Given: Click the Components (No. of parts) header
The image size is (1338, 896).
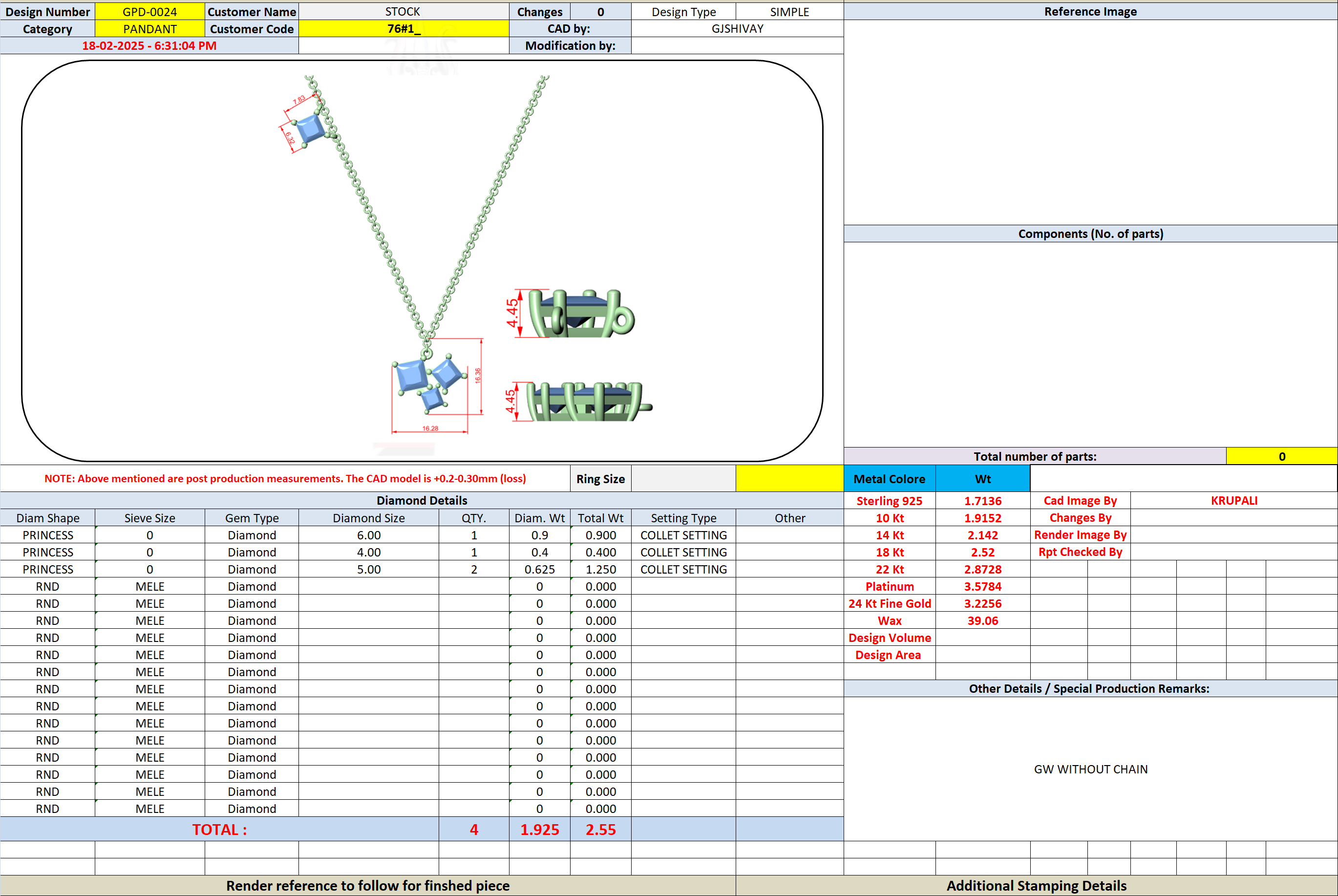Looking at the screenshot, I should [x=1090, y=234].
